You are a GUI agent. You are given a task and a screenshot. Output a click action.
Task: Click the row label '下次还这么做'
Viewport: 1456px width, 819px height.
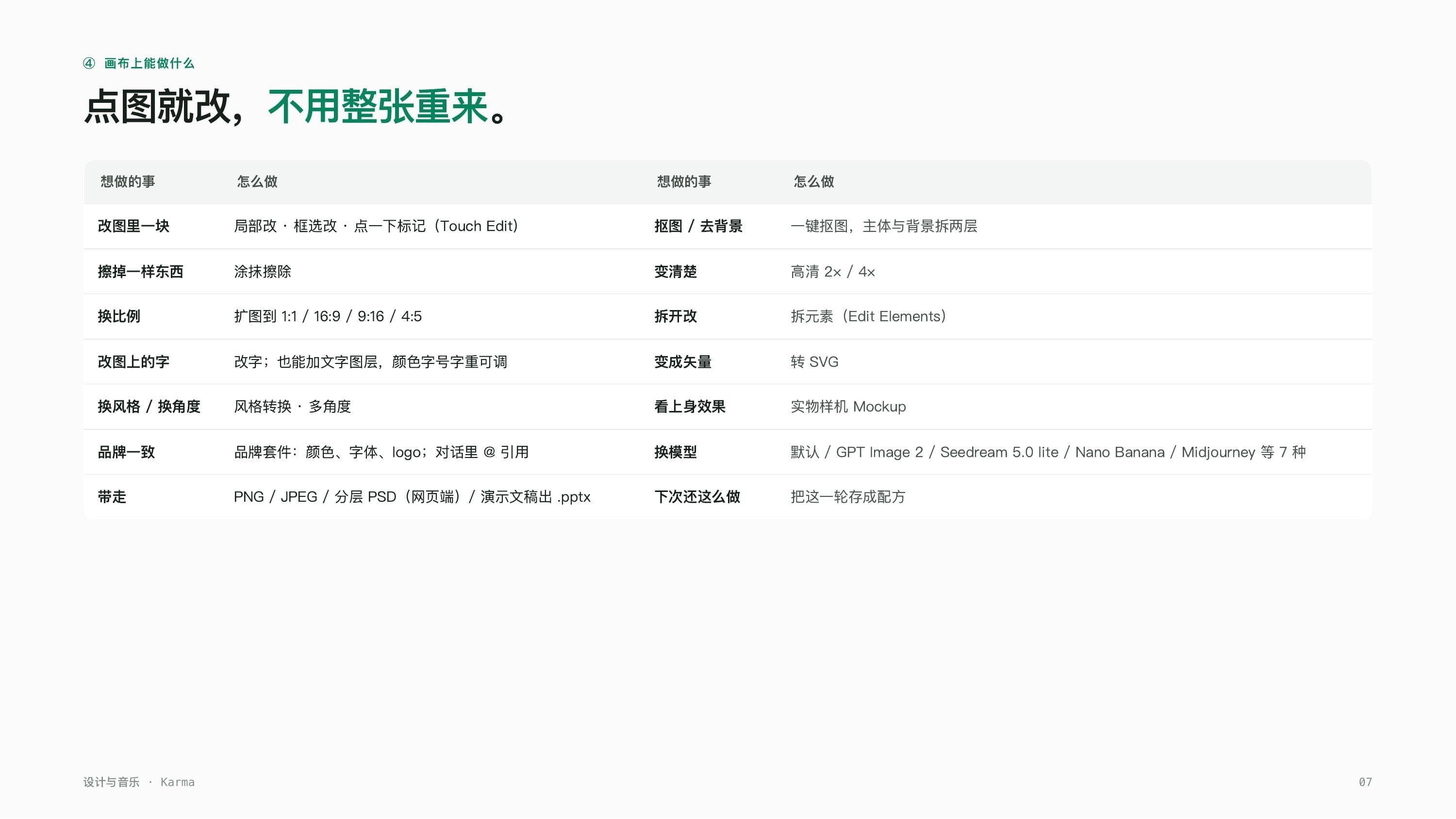coord(697,497)
